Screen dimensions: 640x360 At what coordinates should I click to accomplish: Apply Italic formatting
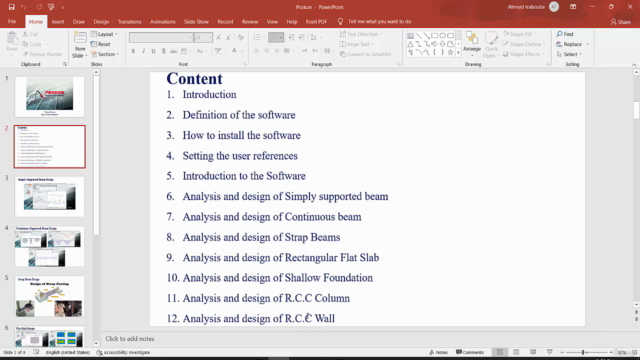[143, 51]
